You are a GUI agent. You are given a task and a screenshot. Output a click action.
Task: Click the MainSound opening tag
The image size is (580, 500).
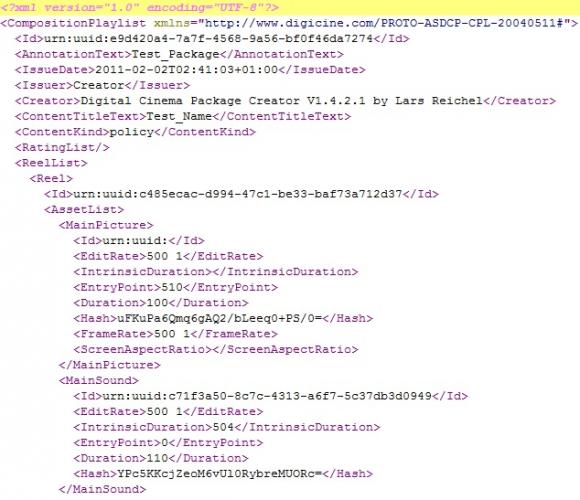point(98,381)
